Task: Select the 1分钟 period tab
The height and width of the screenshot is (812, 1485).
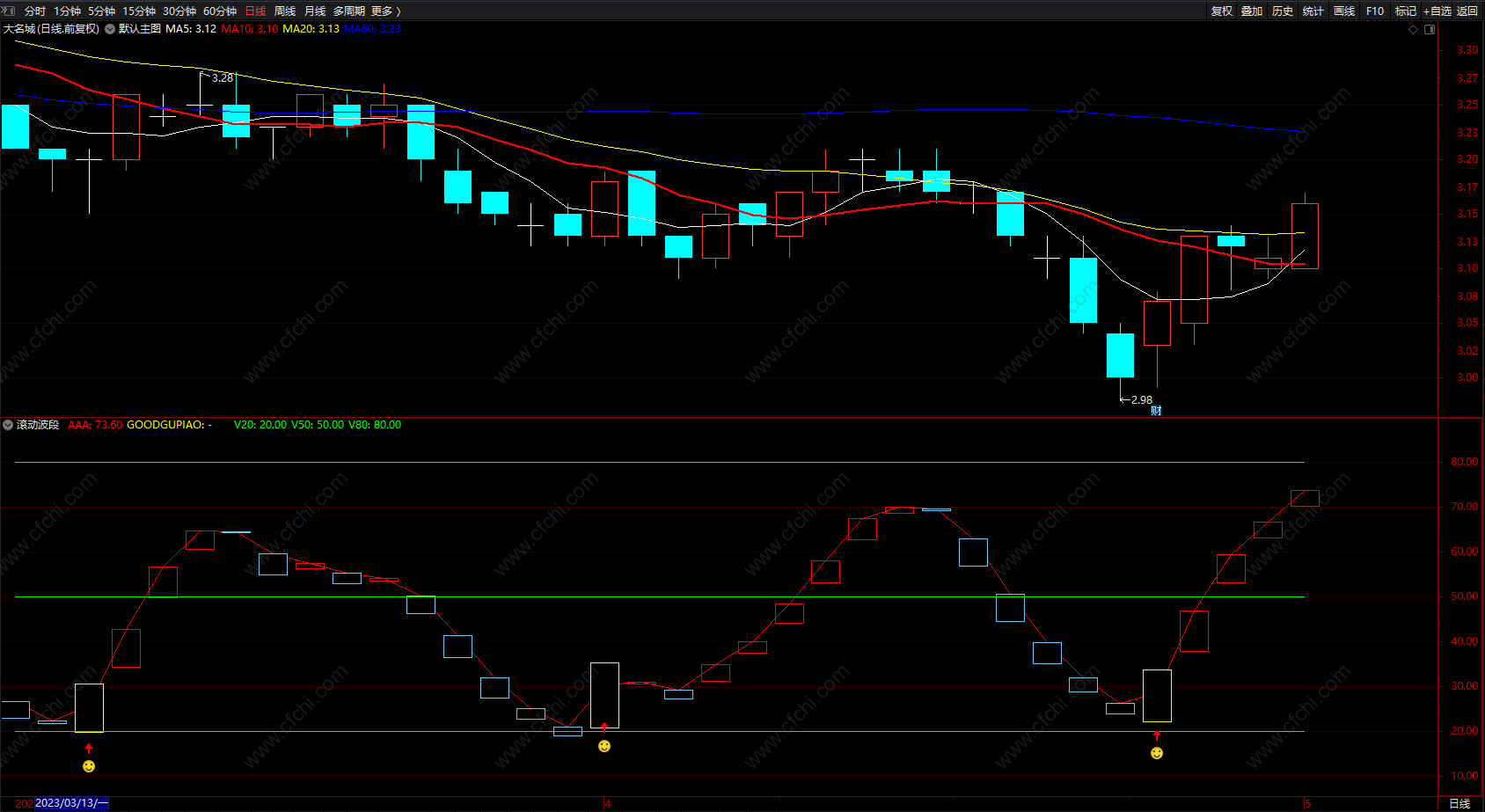Action: click(67, 11)
